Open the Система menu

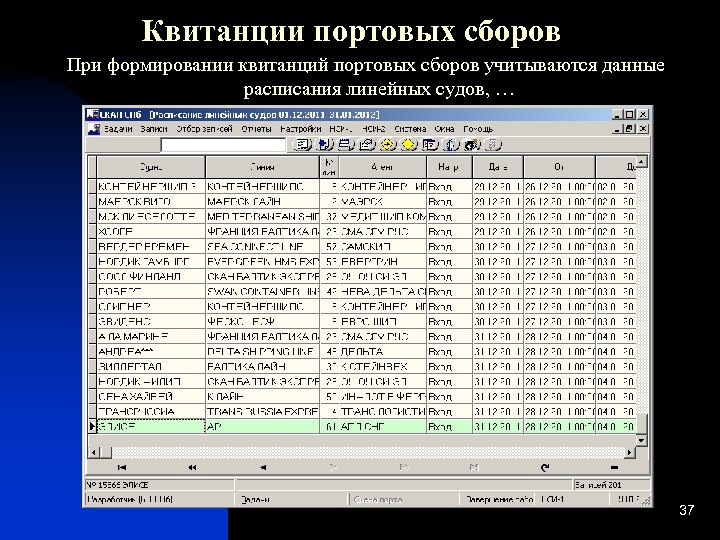coord(410,129)
